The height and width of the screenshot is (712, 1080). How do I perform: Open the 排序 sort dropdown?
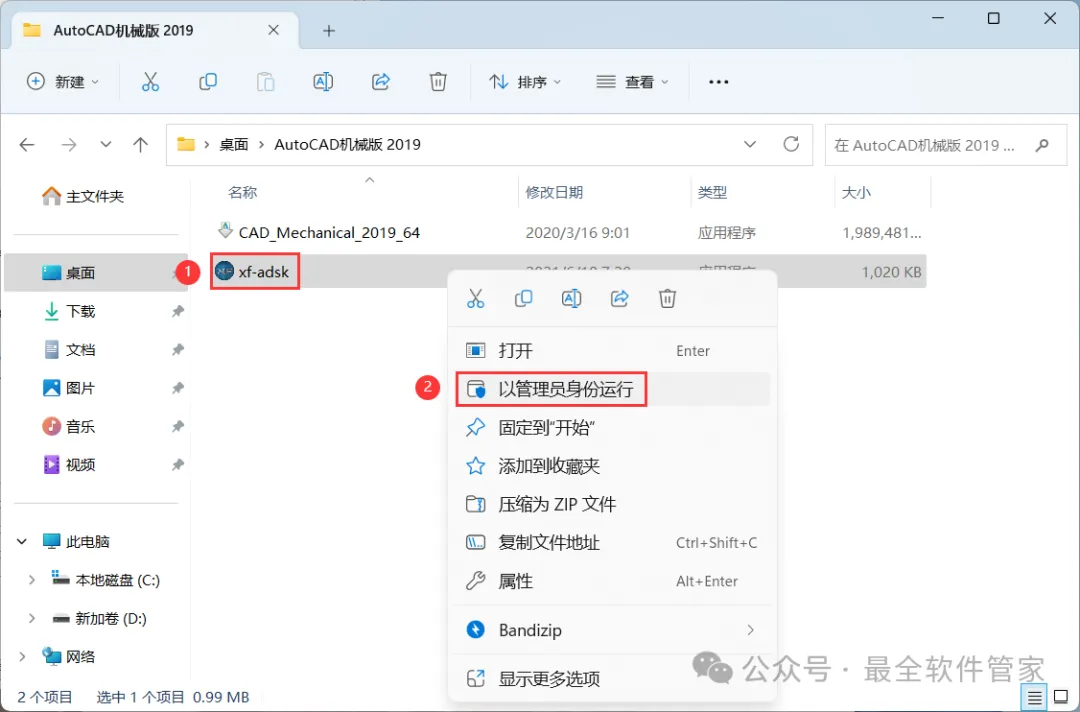coord(525,82)
